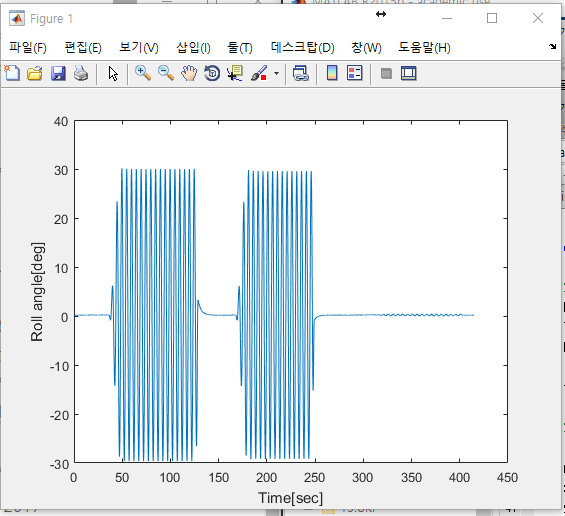Open the 삽입(I) menu
This screenshot has width=565, height=516.
(193, 48)
